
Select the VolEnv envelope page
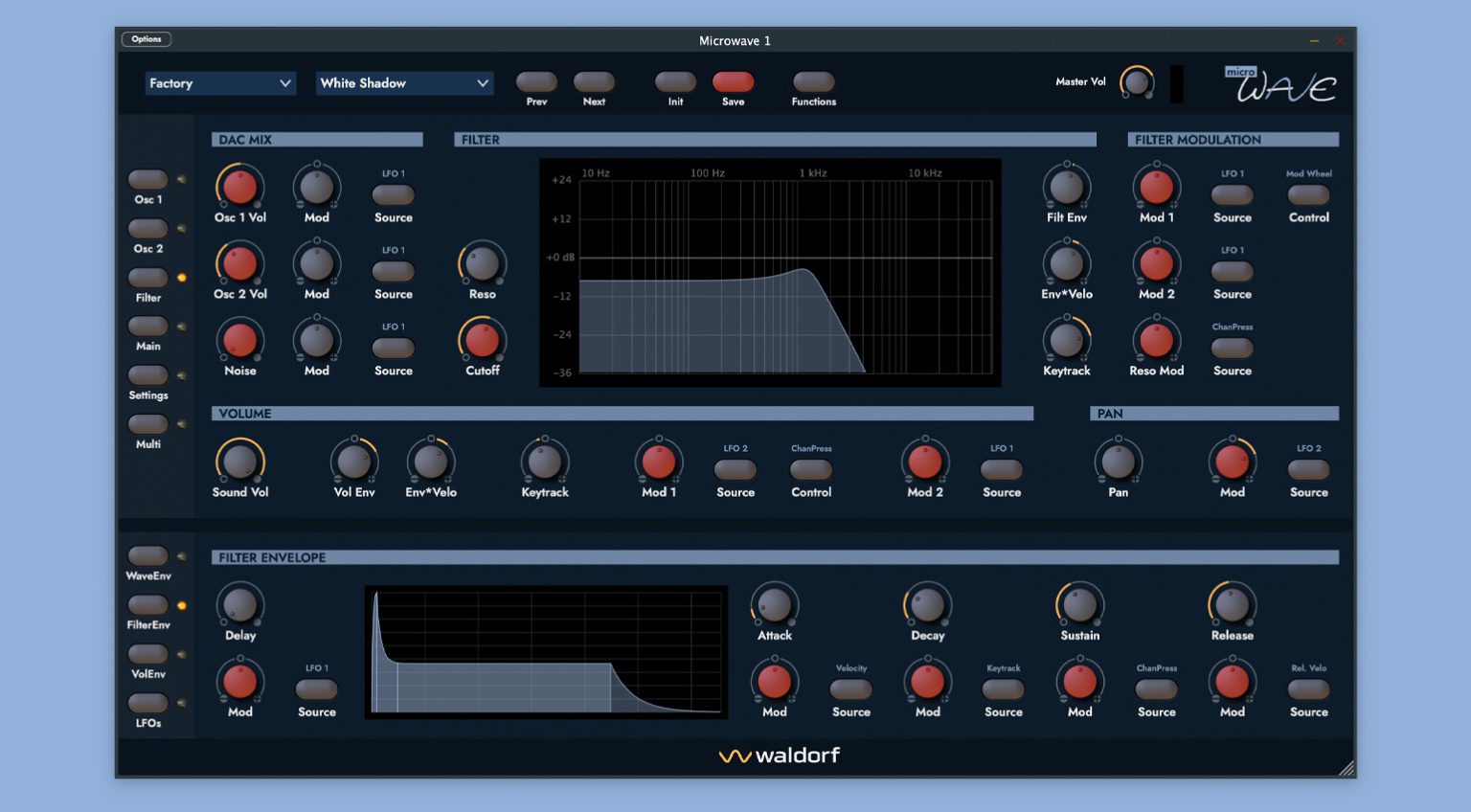click(x=147, y=653)
